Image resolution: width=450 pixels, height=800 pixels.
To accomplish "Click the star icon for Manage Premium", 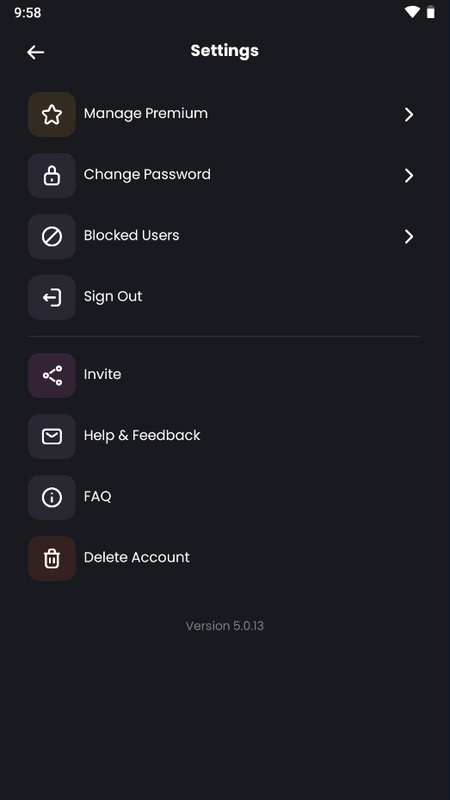I will coord(52,115).
